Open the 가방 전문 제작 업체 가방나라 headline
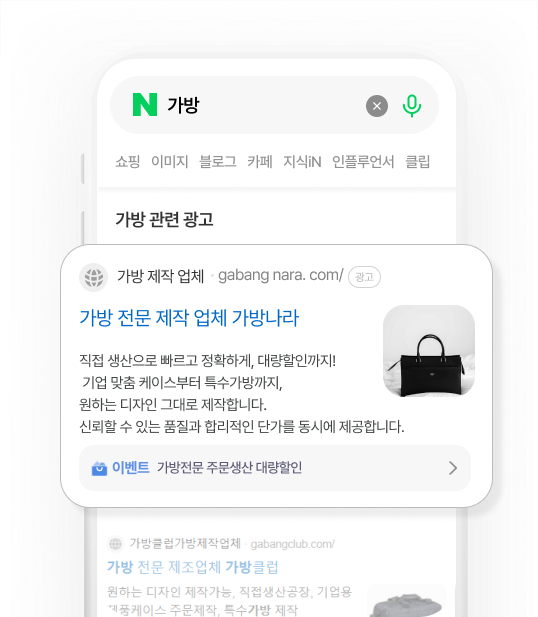The height and width of the screenshot is (617, 538). tap(189, 318)
